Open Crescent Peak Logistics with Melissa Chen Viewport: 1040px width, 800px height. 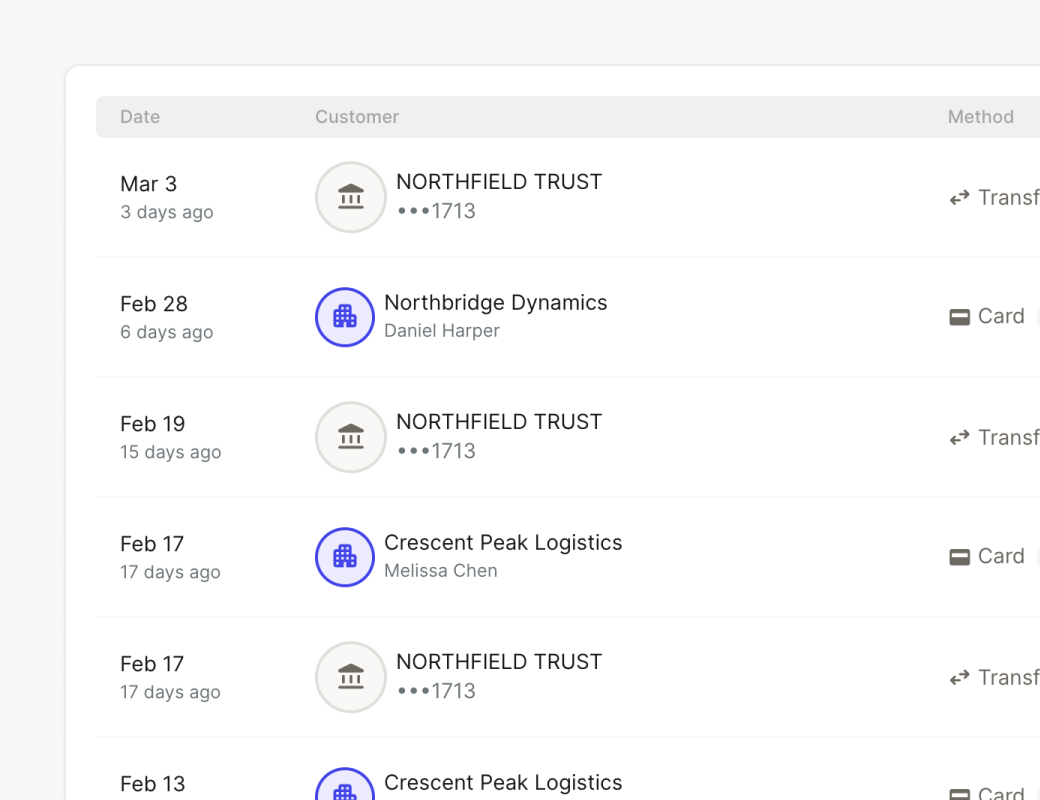pos(503,543)
